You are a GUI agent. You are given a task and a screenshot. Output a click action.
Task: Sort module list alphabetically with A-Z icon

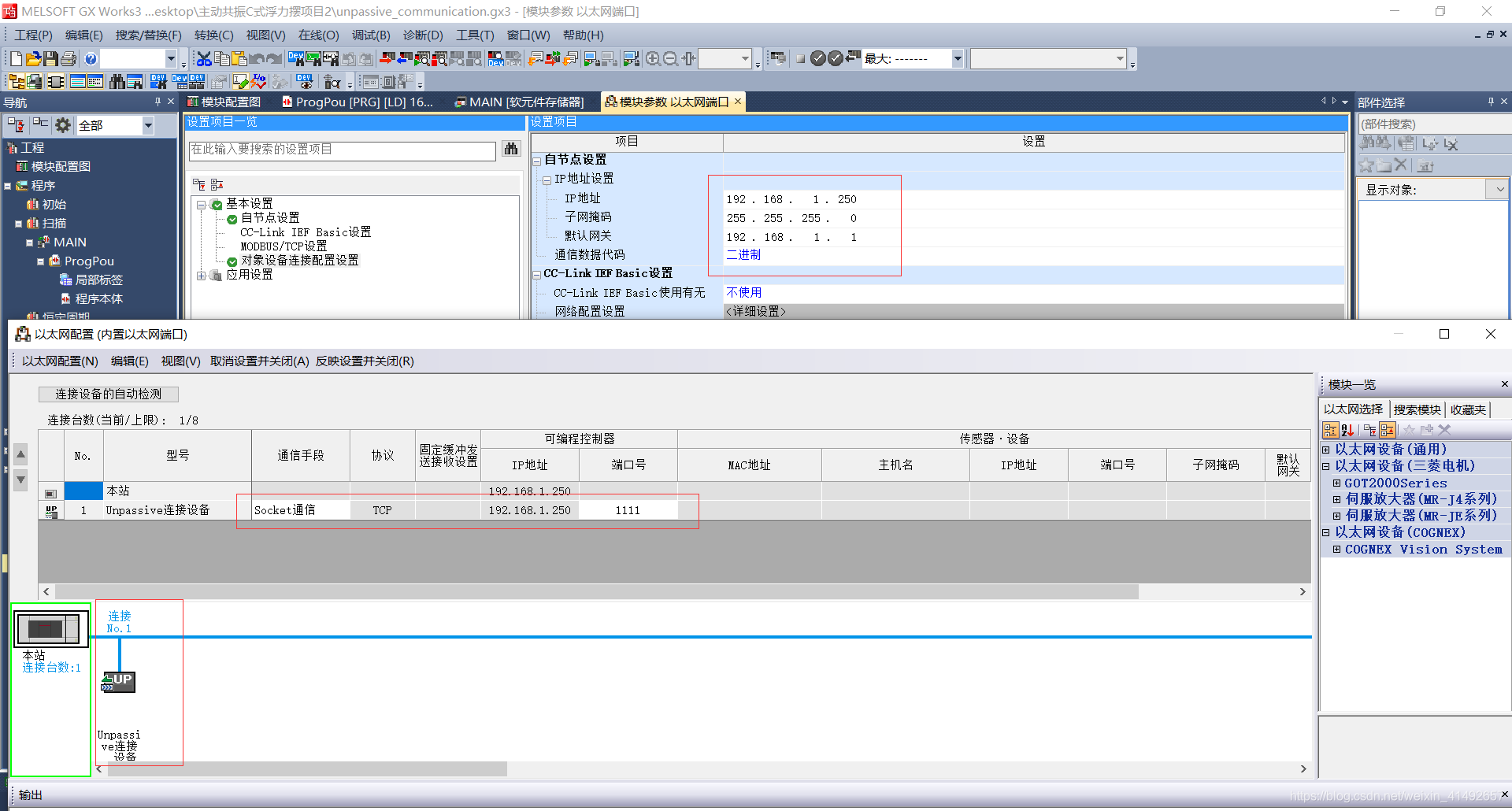pos(1347,430)
